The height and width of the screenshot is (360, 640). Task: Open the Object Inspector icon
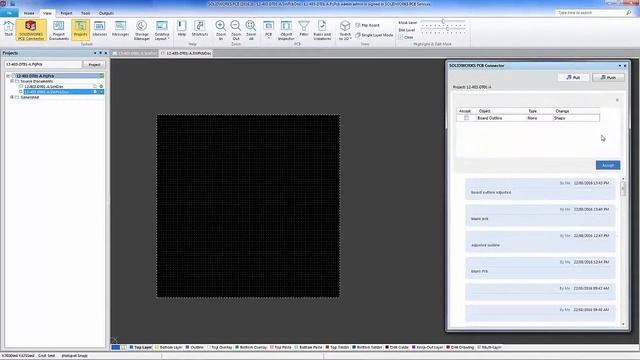[286, 30]
